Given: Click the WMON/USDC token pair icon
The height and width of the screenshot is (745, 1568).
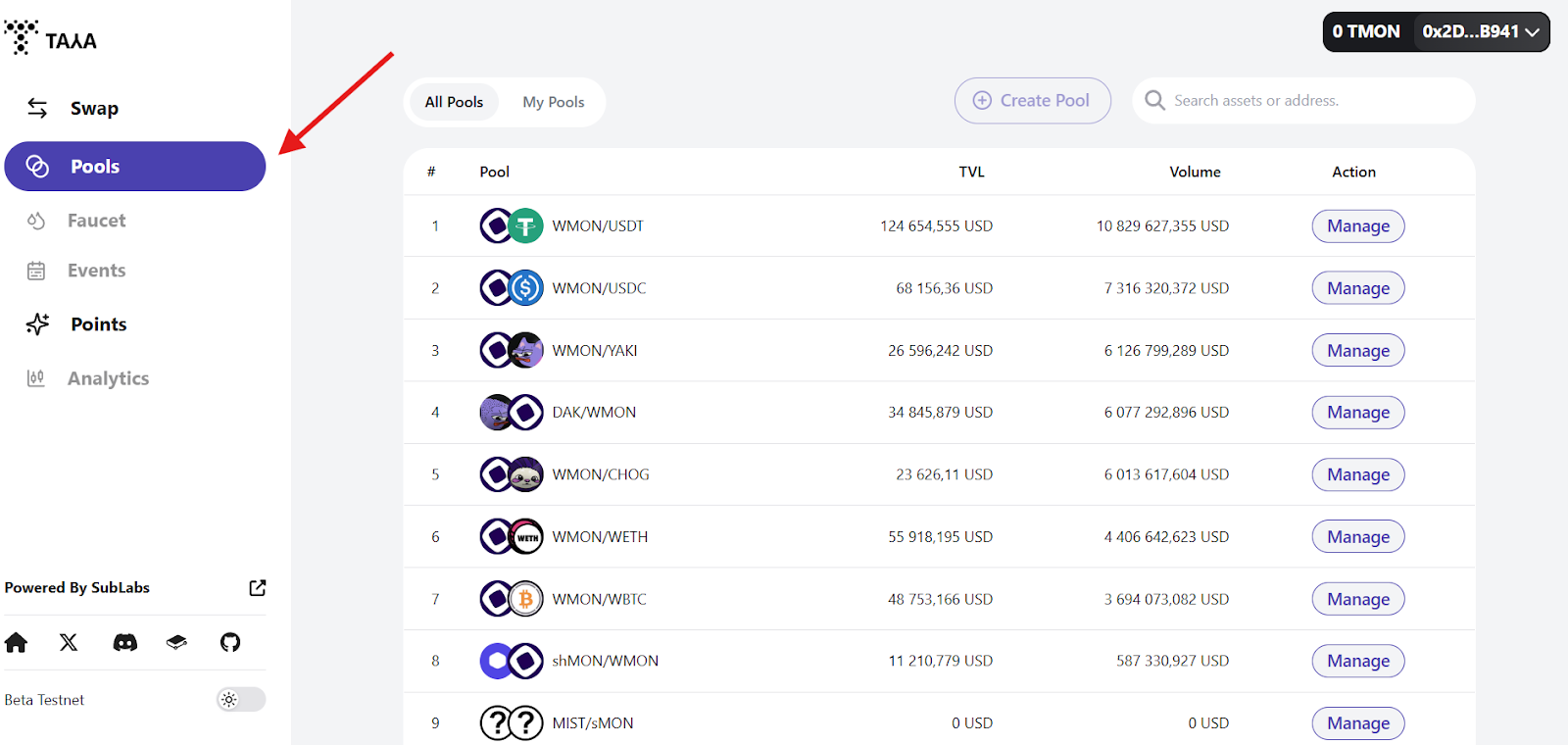Looking at the screenshot, I should point(512,288).
